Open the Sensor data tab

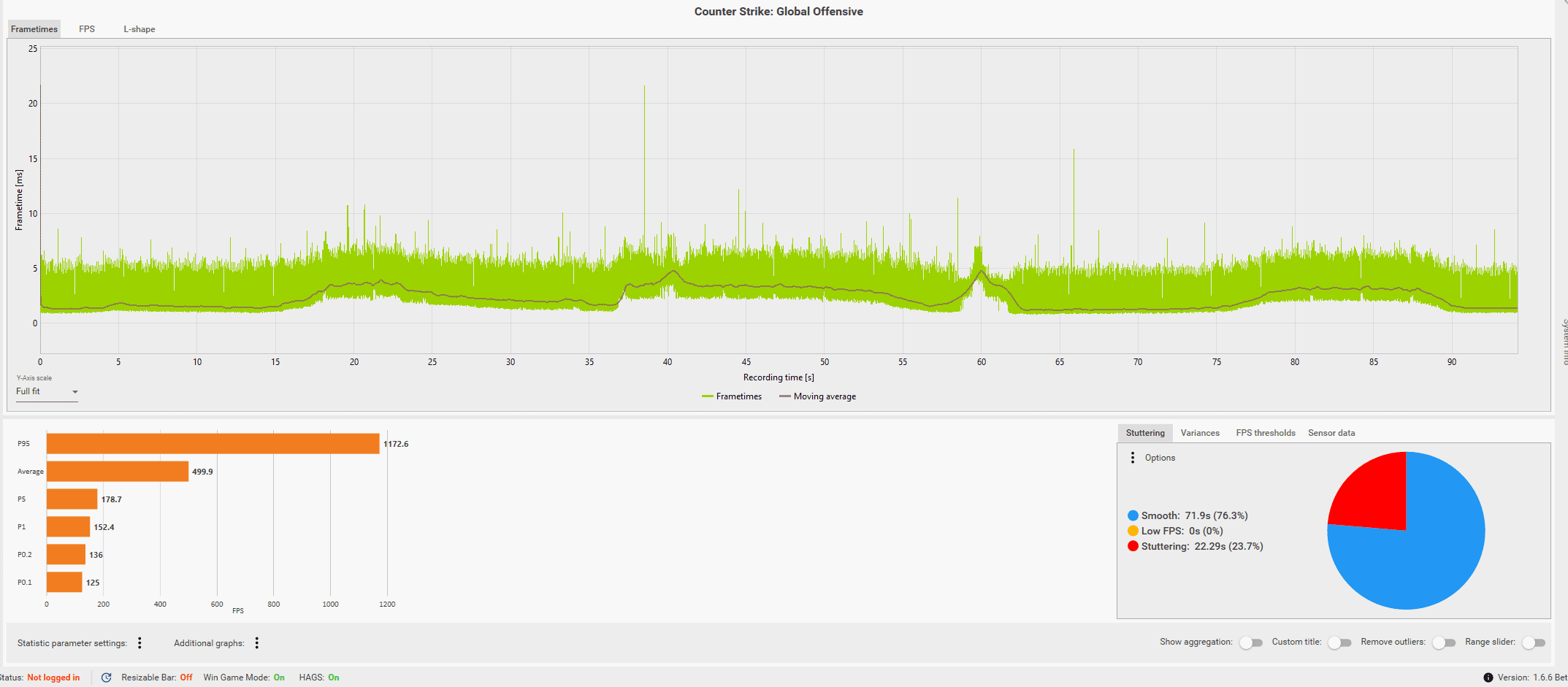click(x=1331, y=433)
